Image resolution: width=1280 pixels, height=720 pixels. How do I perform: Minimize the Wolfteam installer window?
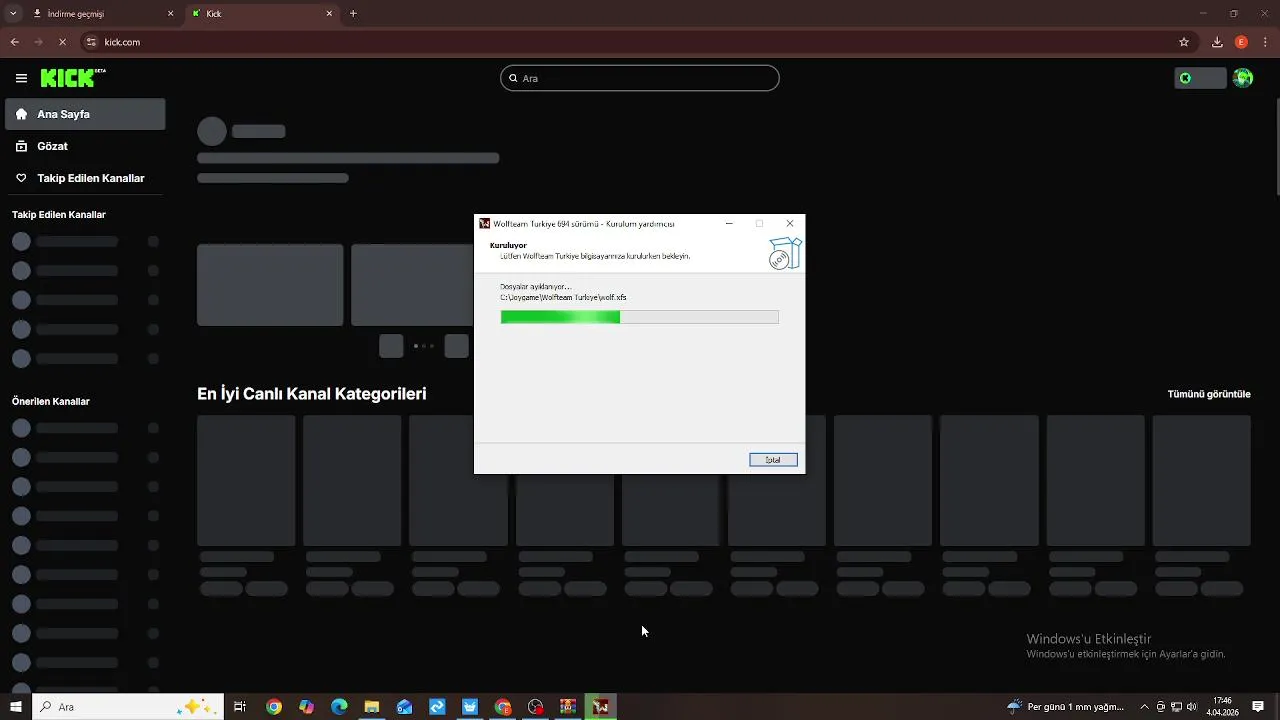[729, 224]
